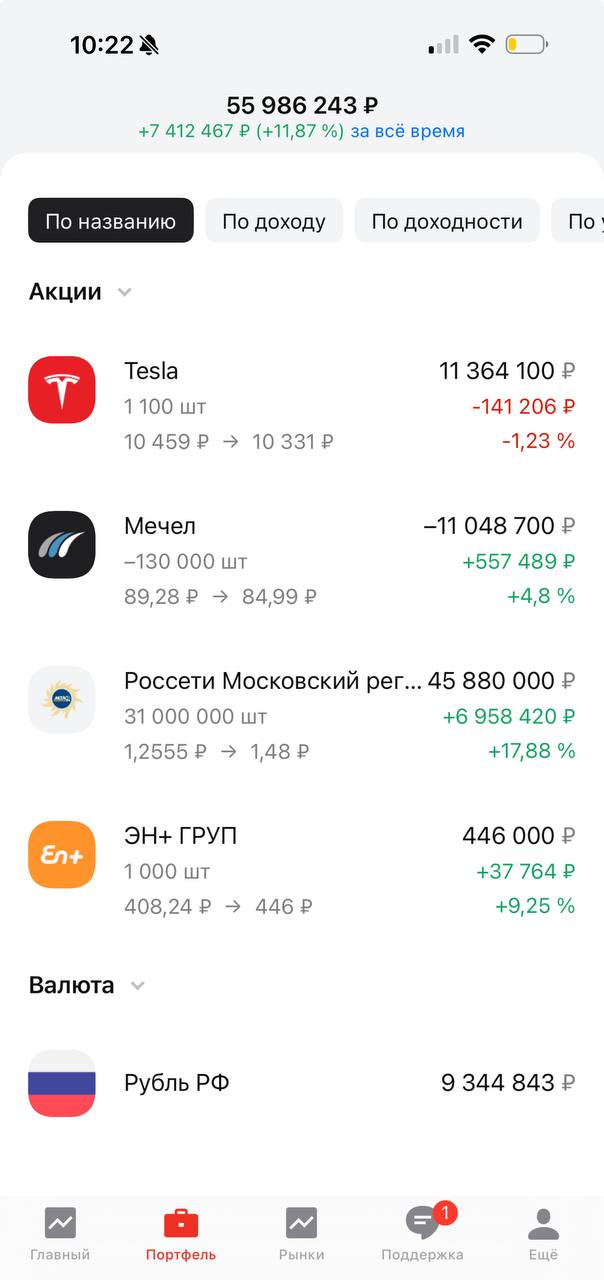Open Поддержка chat with notification badge

click(x=423, y=1222)
